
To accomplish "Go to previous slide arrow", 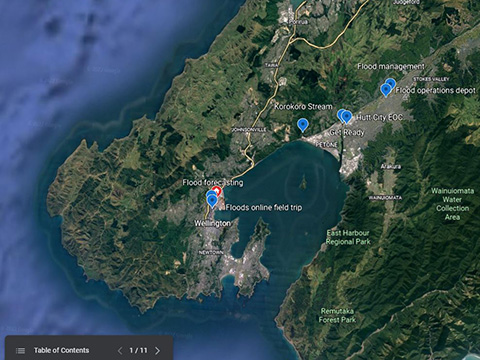I will click(x=120, y=351).
